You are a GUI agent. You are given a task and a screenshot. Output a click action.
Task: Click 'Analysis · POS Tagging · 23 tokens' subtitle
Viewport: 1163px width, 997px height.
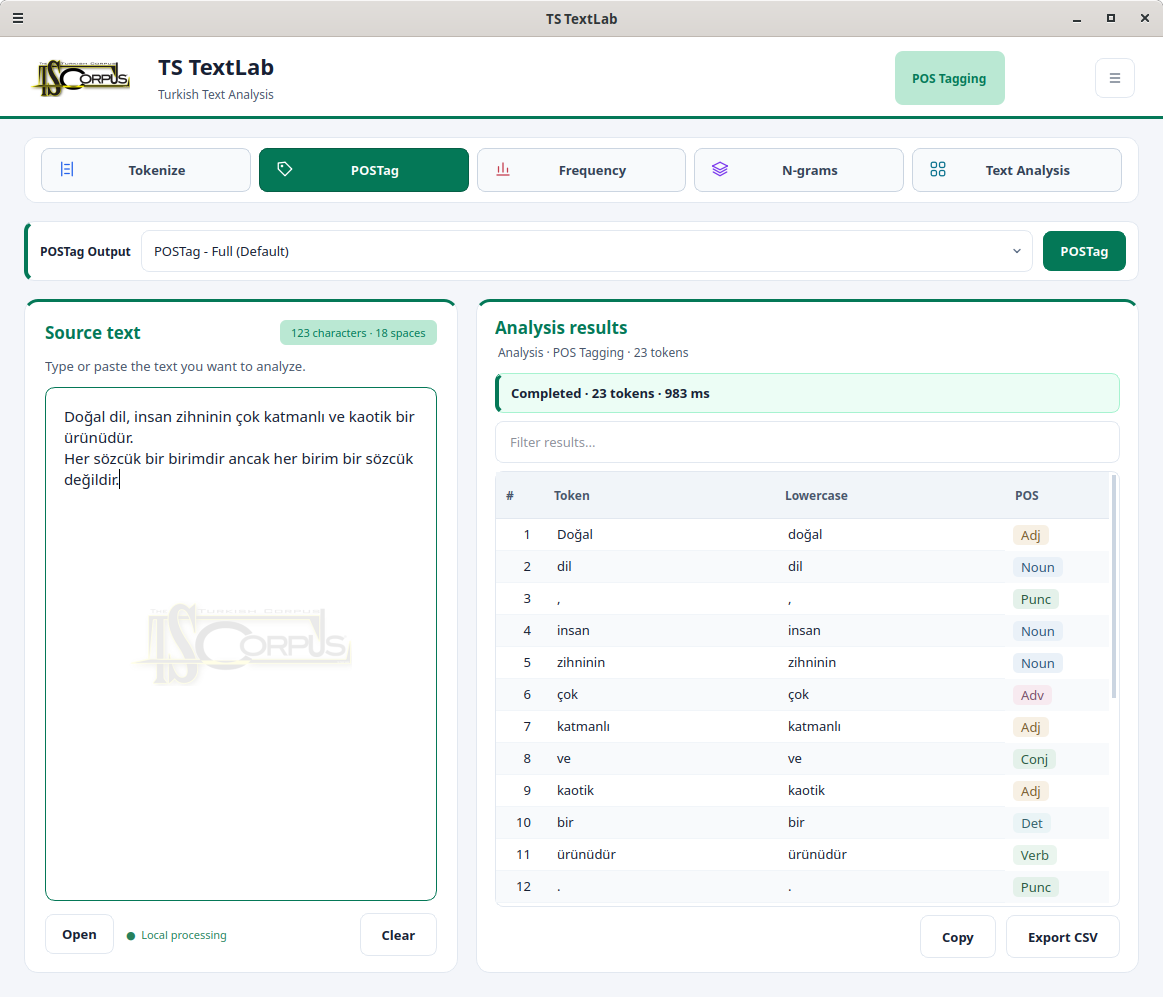[593, 352]
